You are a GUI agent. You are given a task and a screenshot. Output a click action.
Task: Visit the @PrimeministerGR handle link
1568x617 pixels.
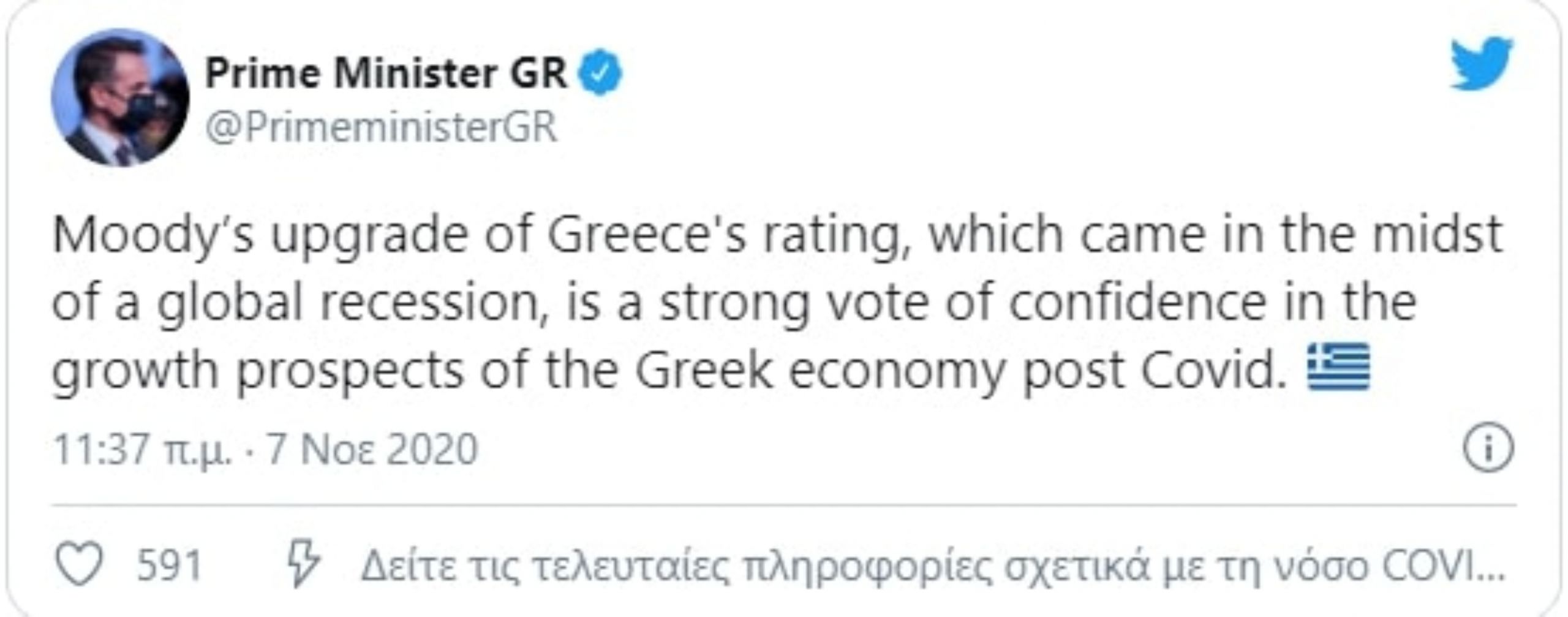click(x=381, y=127)
